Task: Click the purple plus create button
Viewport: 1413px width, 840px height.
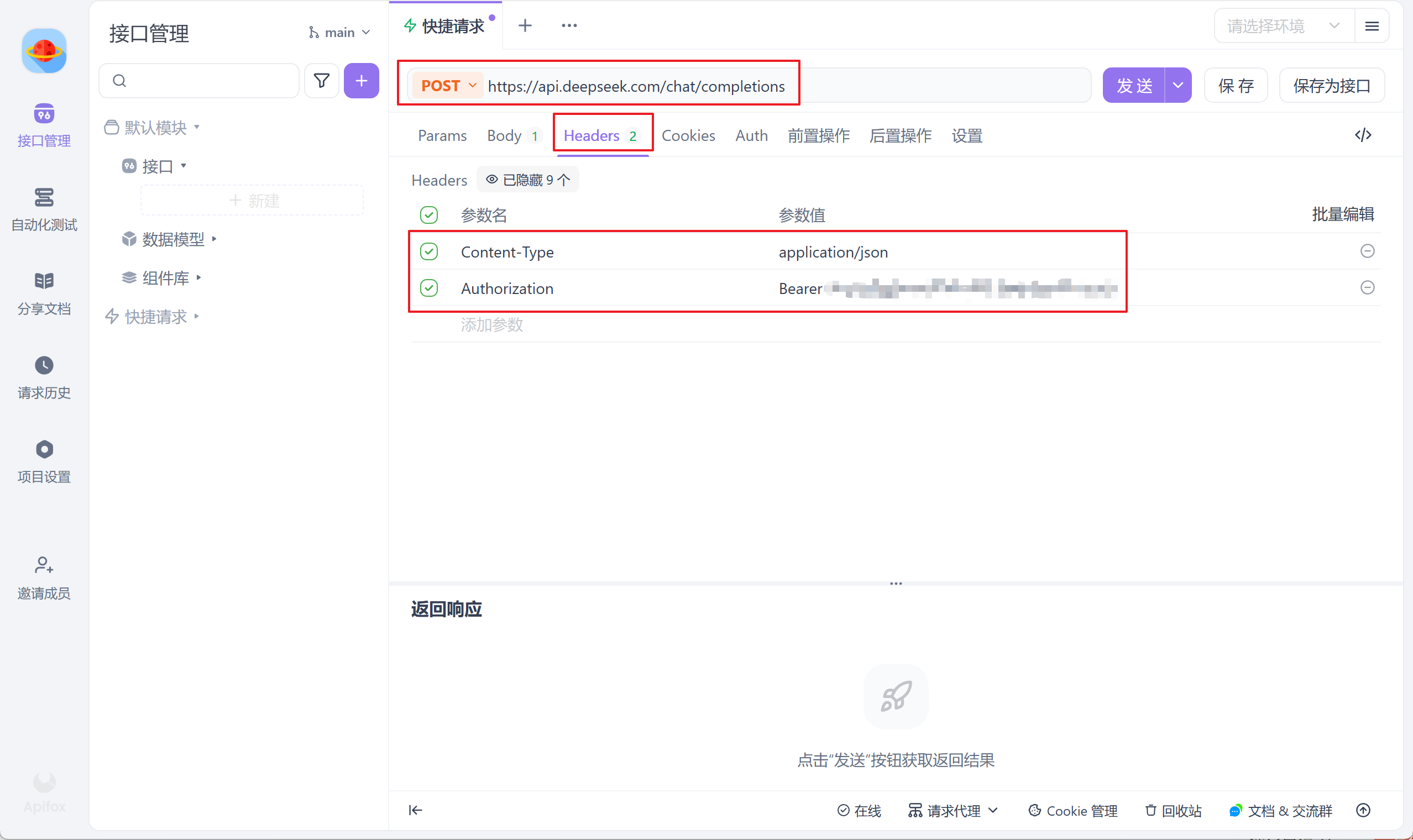Action: pos(361,81)
